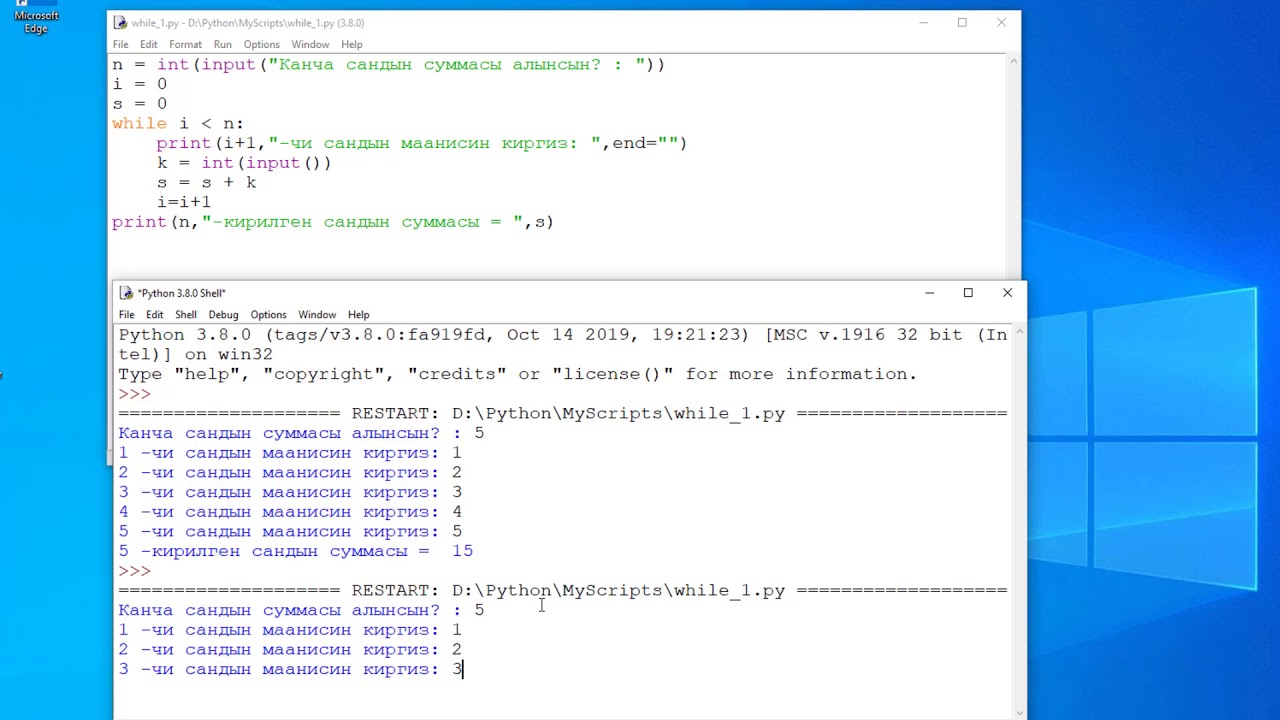Image resolution: width=1280 pixels, height=720 pixels.
Task: Open Edit menu in while_1.py editor
Action: [149, 45]
